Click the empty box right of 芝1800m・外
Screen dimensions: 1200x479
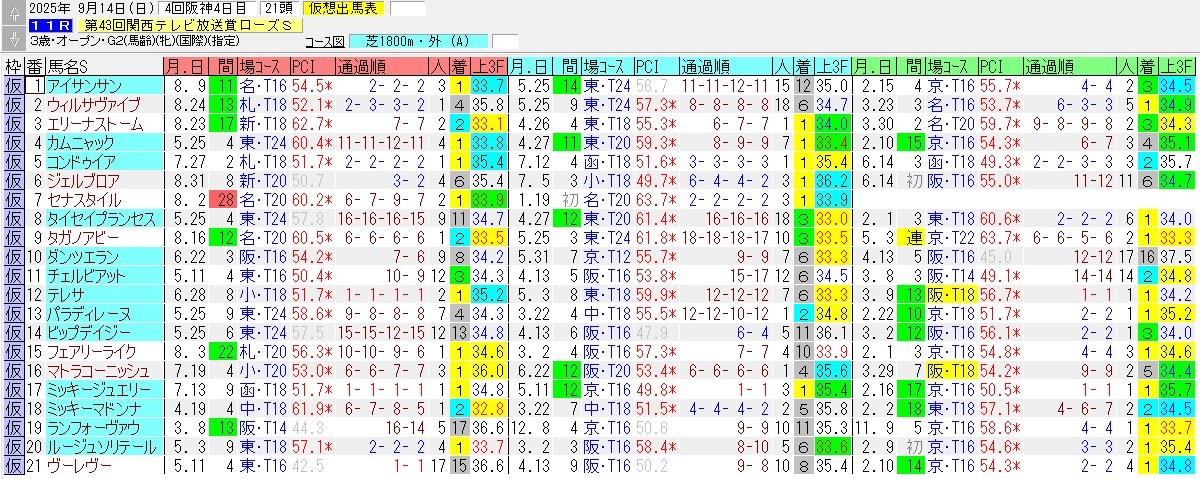505,42
